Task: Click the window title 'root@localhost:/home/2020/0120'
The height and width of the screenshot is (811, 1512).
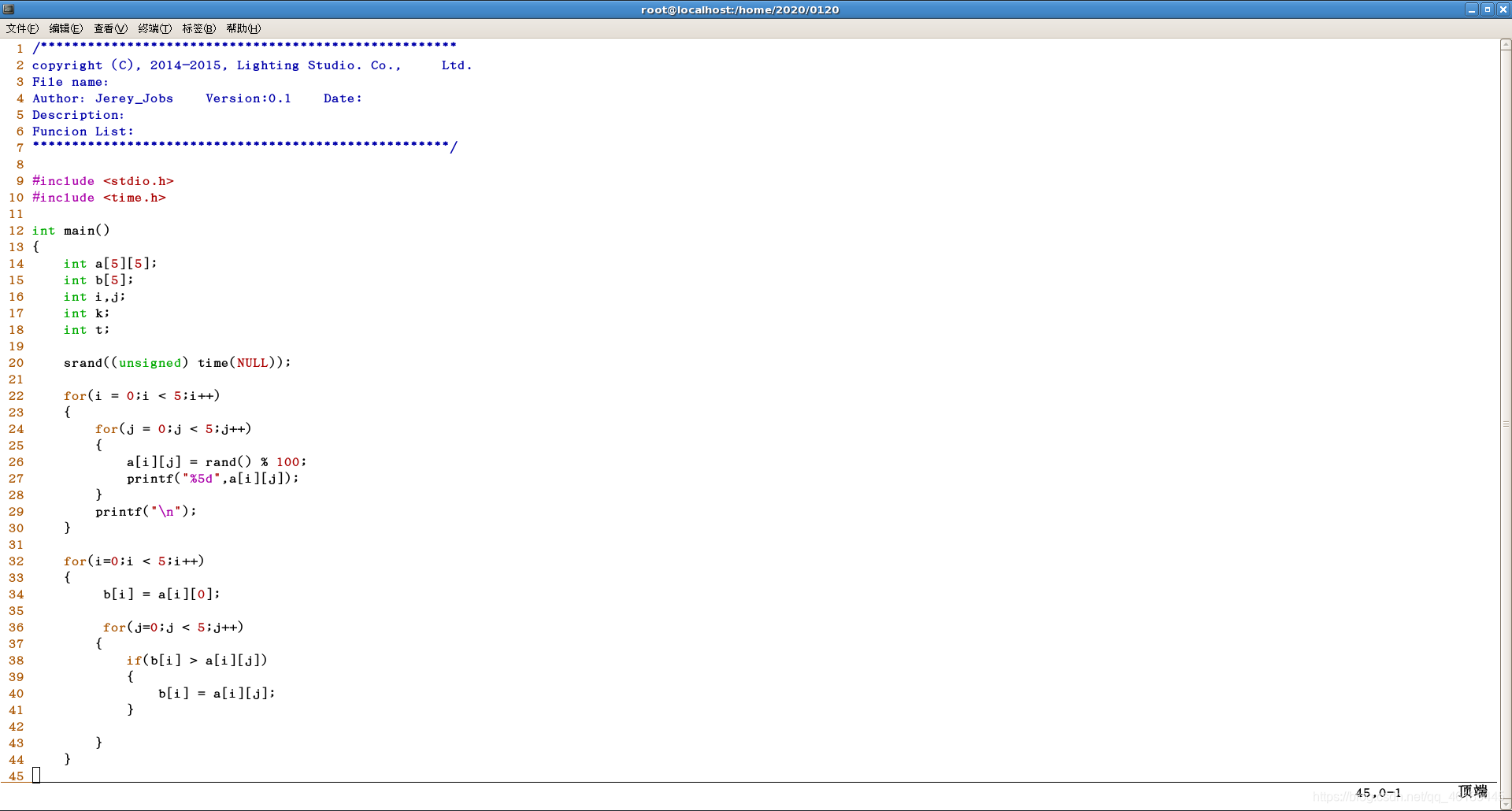Action: coord(740,9)
